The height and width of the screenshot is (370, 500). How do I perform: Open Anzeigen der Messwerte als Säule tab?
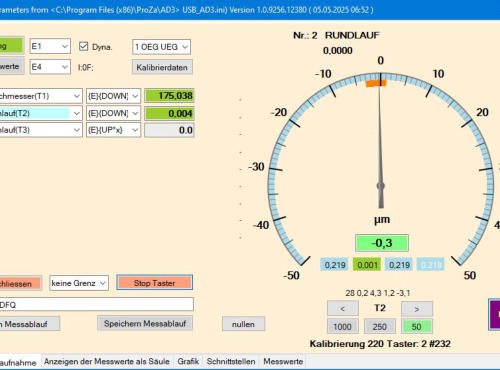(x=107, y=361)
